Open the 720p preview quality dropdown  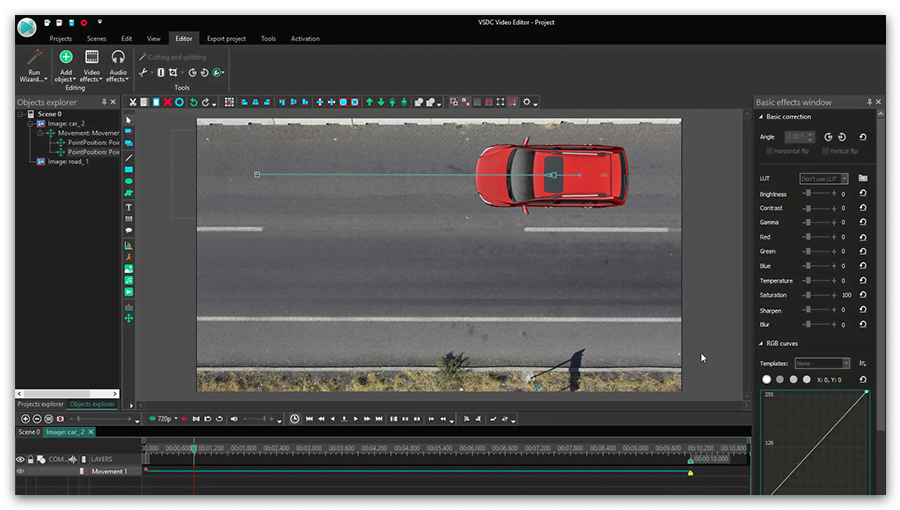(164, 419)
